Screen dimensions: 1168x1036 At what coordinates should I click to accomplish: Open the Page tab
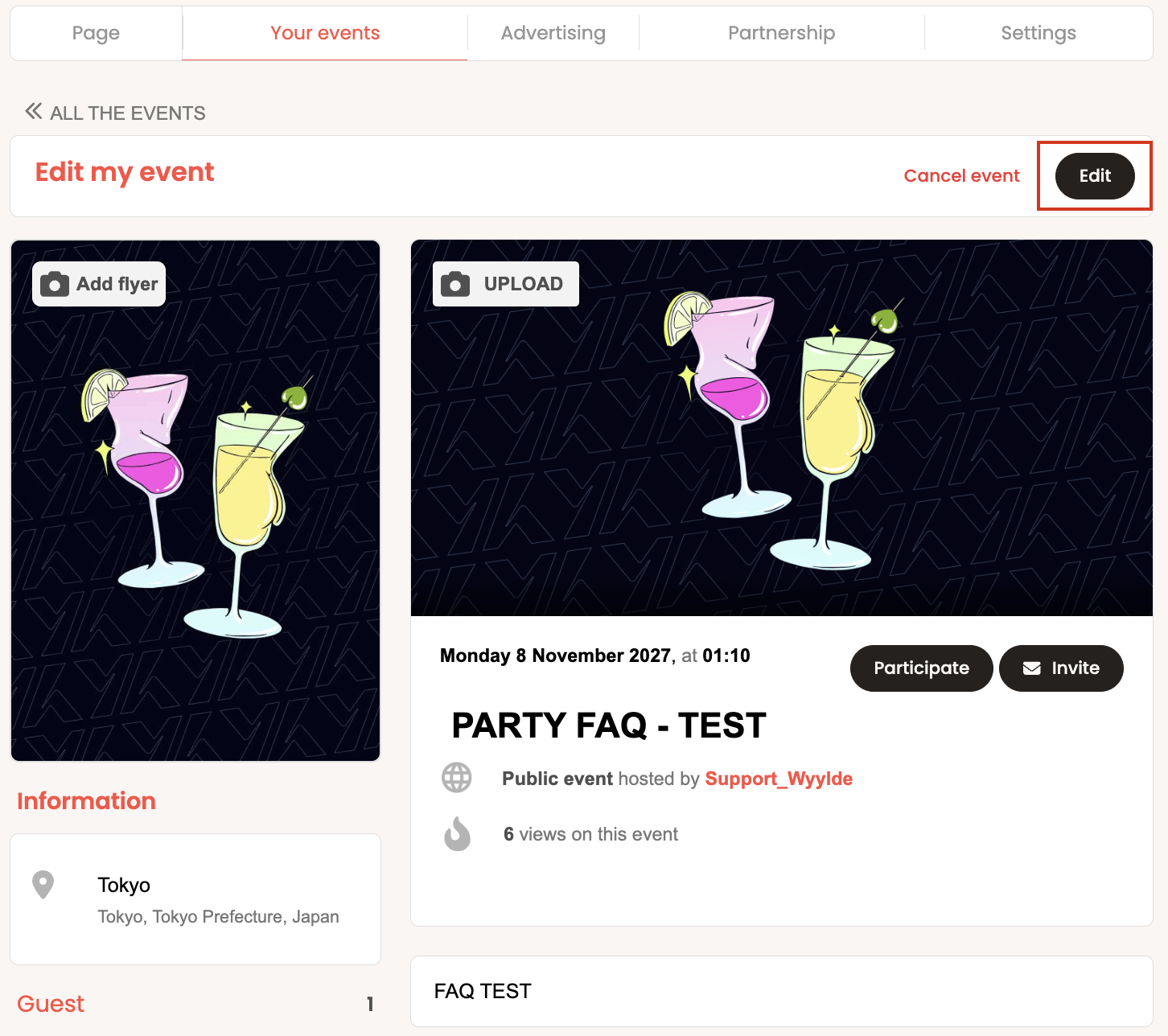[x=96, y=33]
